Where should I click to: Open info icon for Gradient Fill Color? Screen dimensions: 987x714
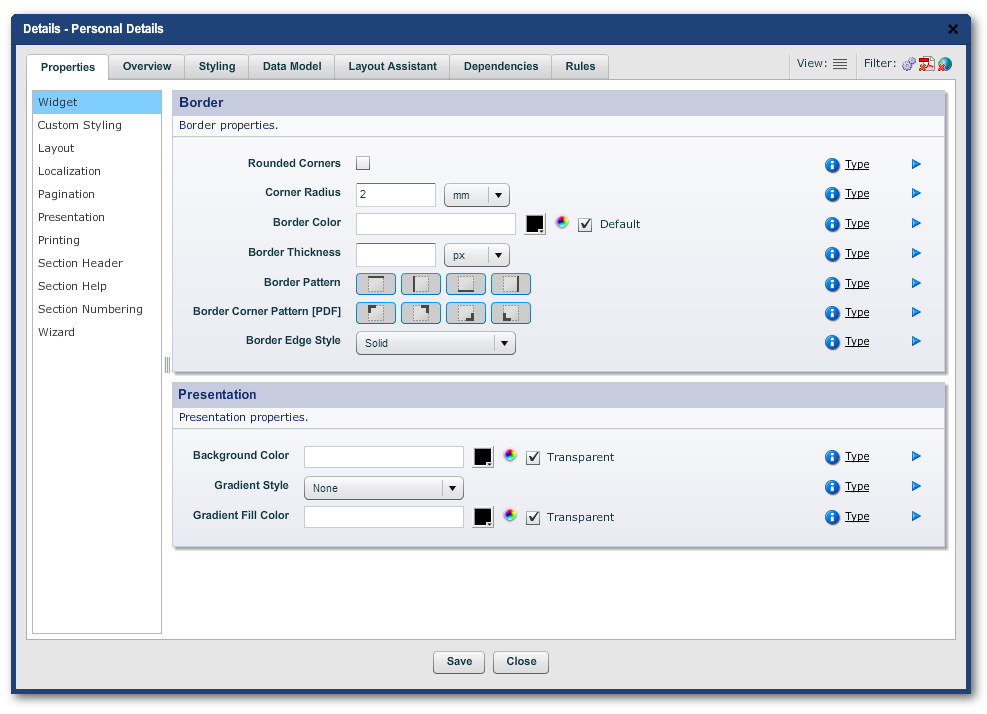coord(832,517)
